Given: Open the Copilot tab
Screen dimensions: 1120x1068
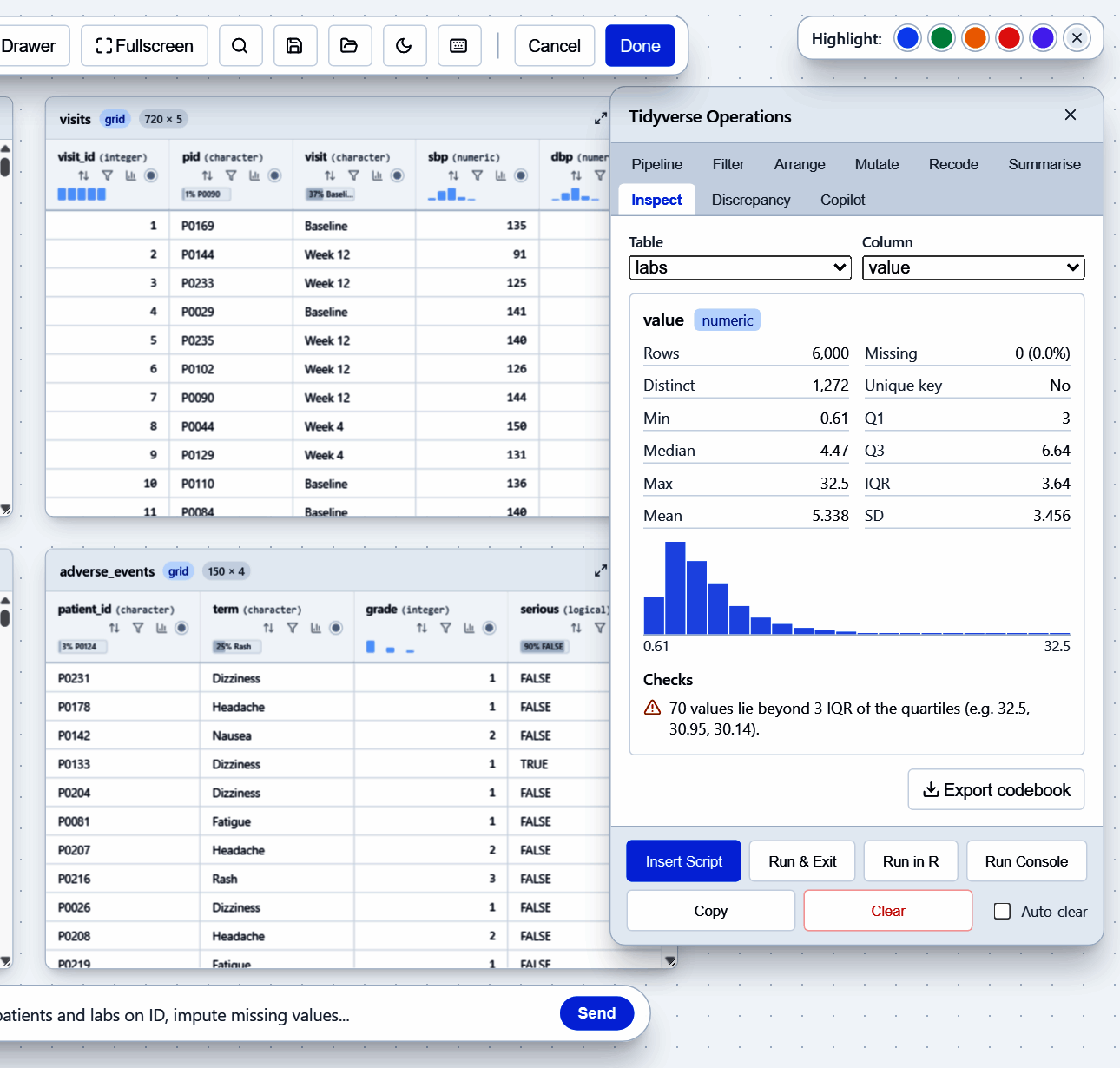Looking at the screenshot, I should tap(842, 200).
